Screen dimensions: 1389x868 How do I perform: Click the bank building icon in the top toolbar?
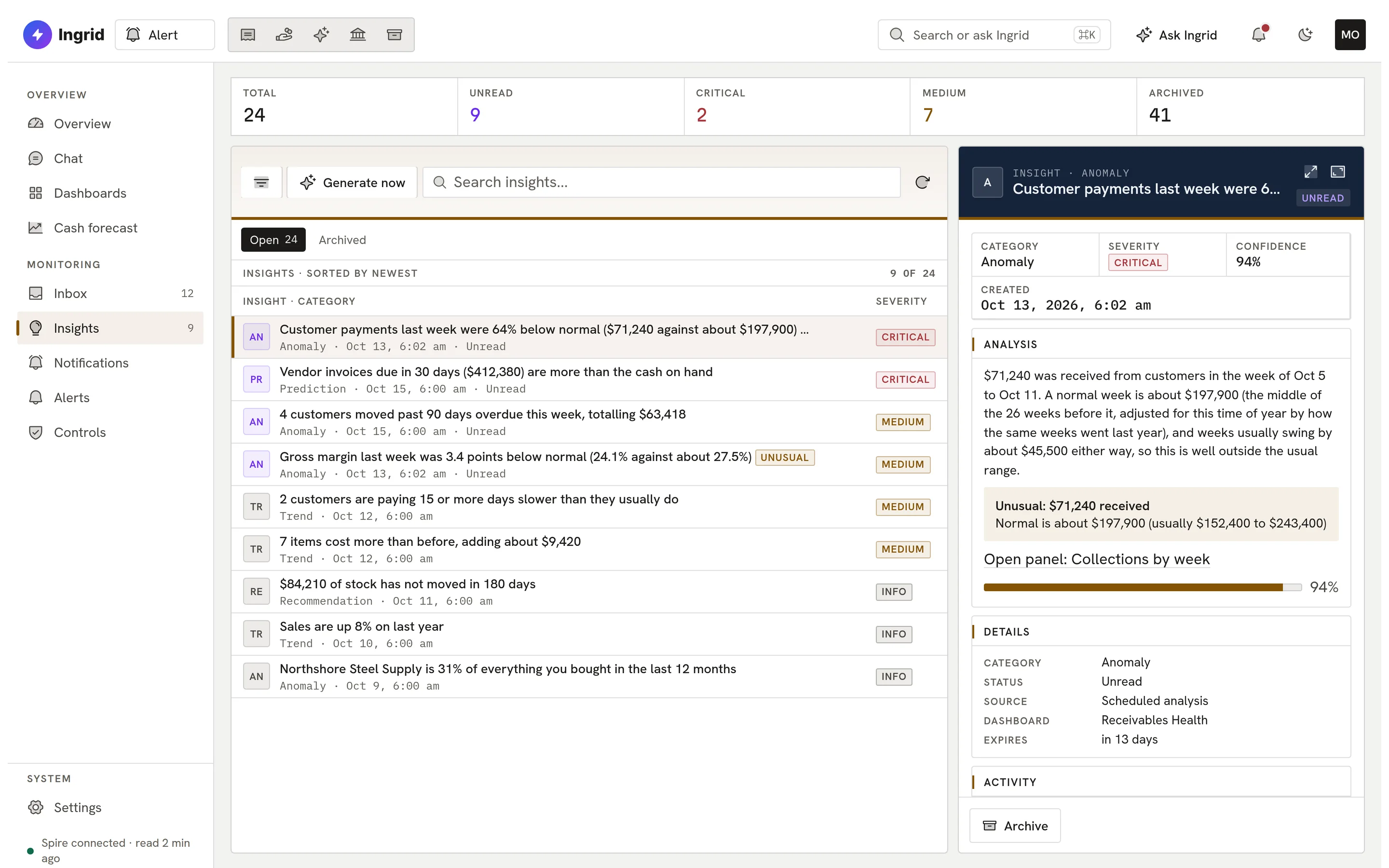(357, 35)
